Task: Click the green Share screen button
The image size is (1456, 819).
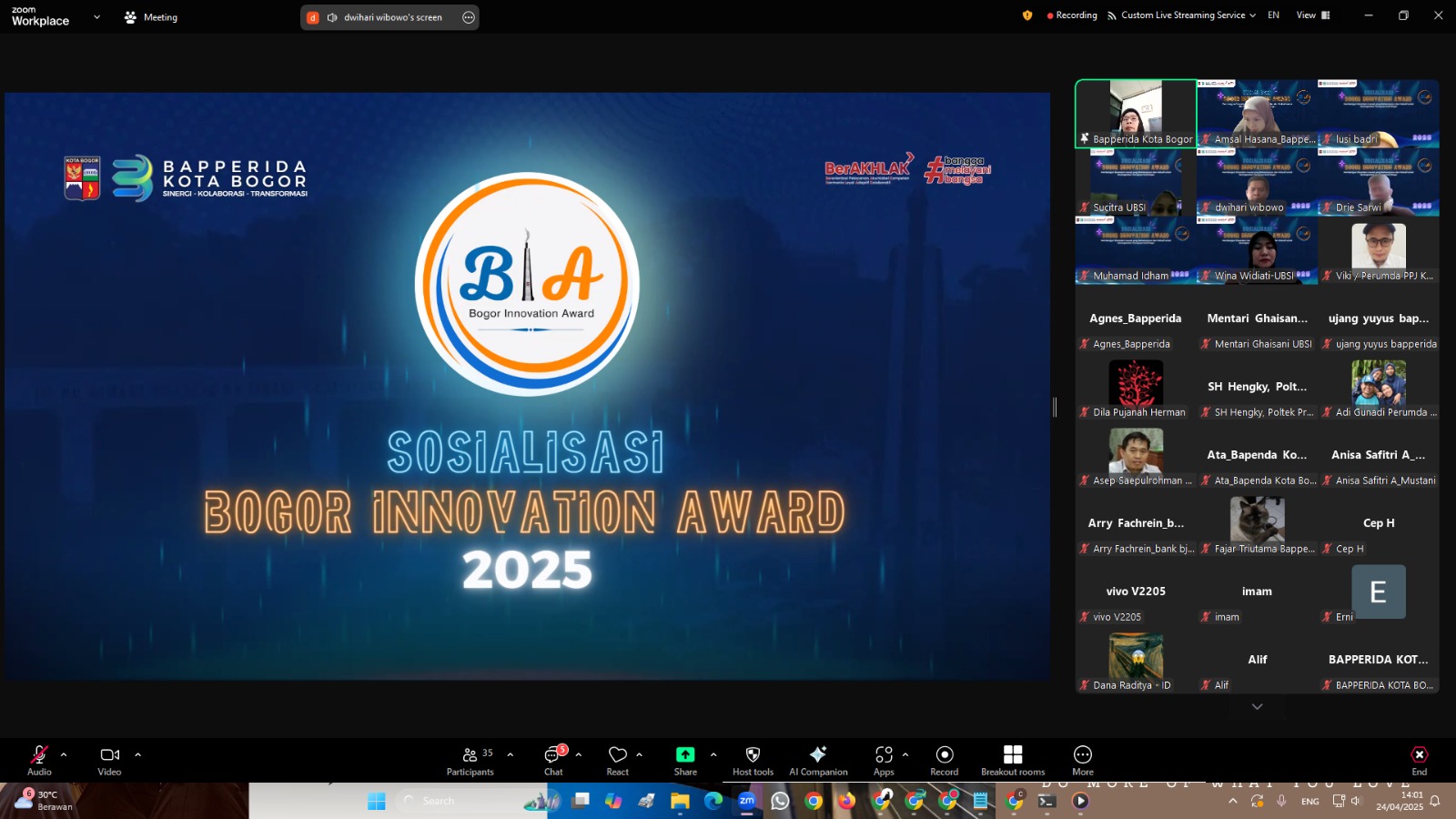Action: coord(685,760)
